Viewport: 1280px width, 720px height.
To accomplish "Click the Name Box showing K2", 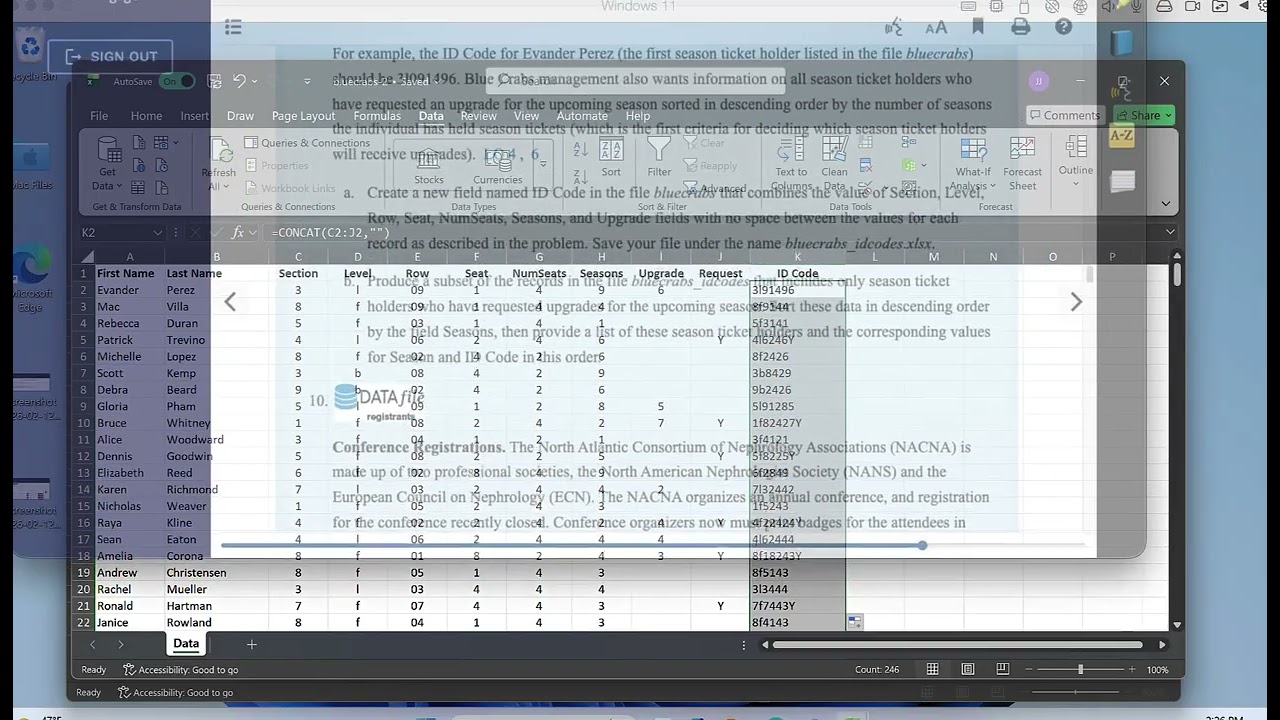I will 115,233.
